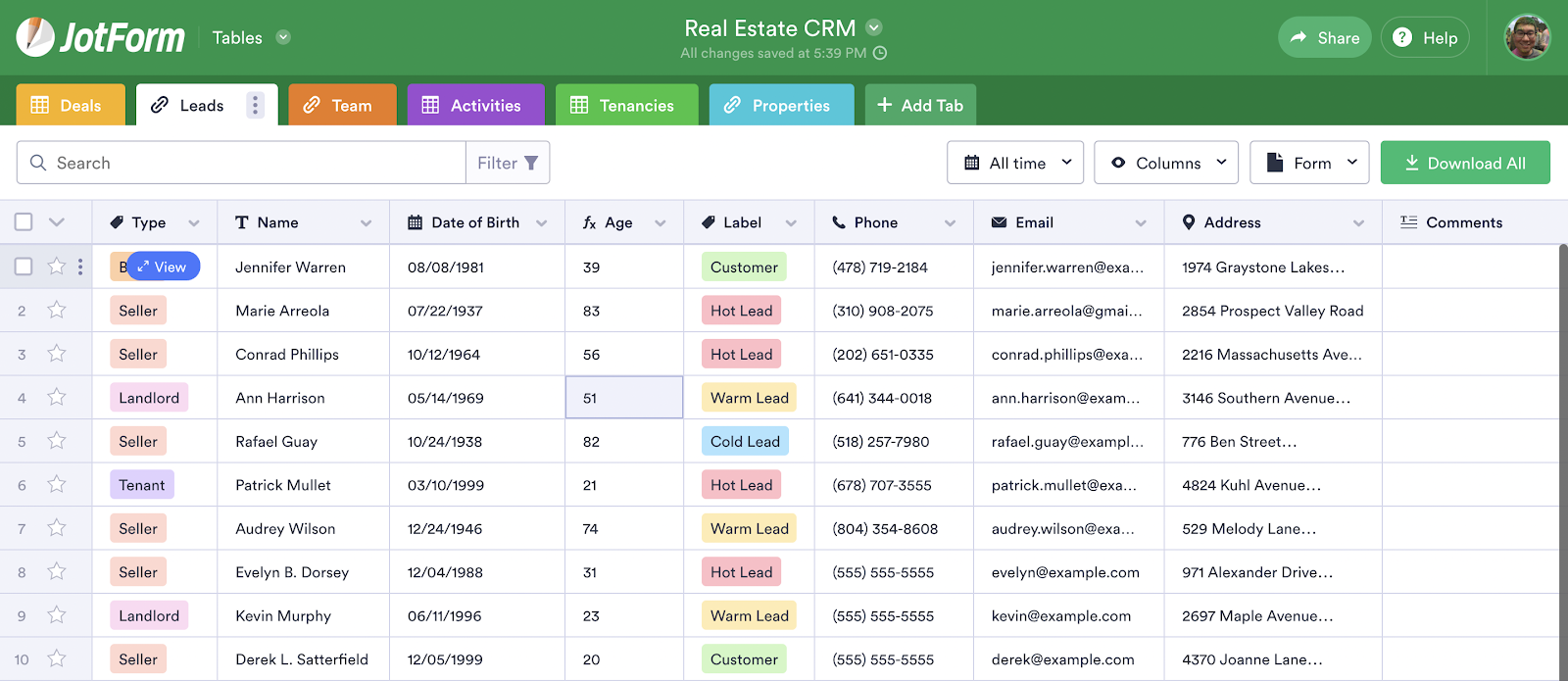Star the Ann Harrison row

tap(57, 397)
